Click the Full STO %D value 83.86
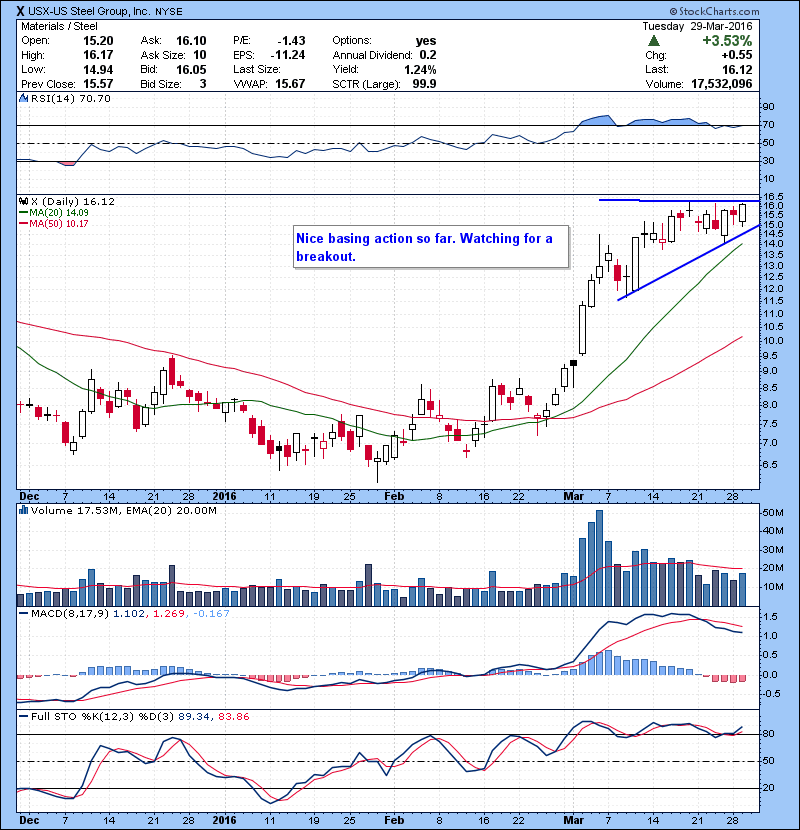 click(x=233, y=717)
